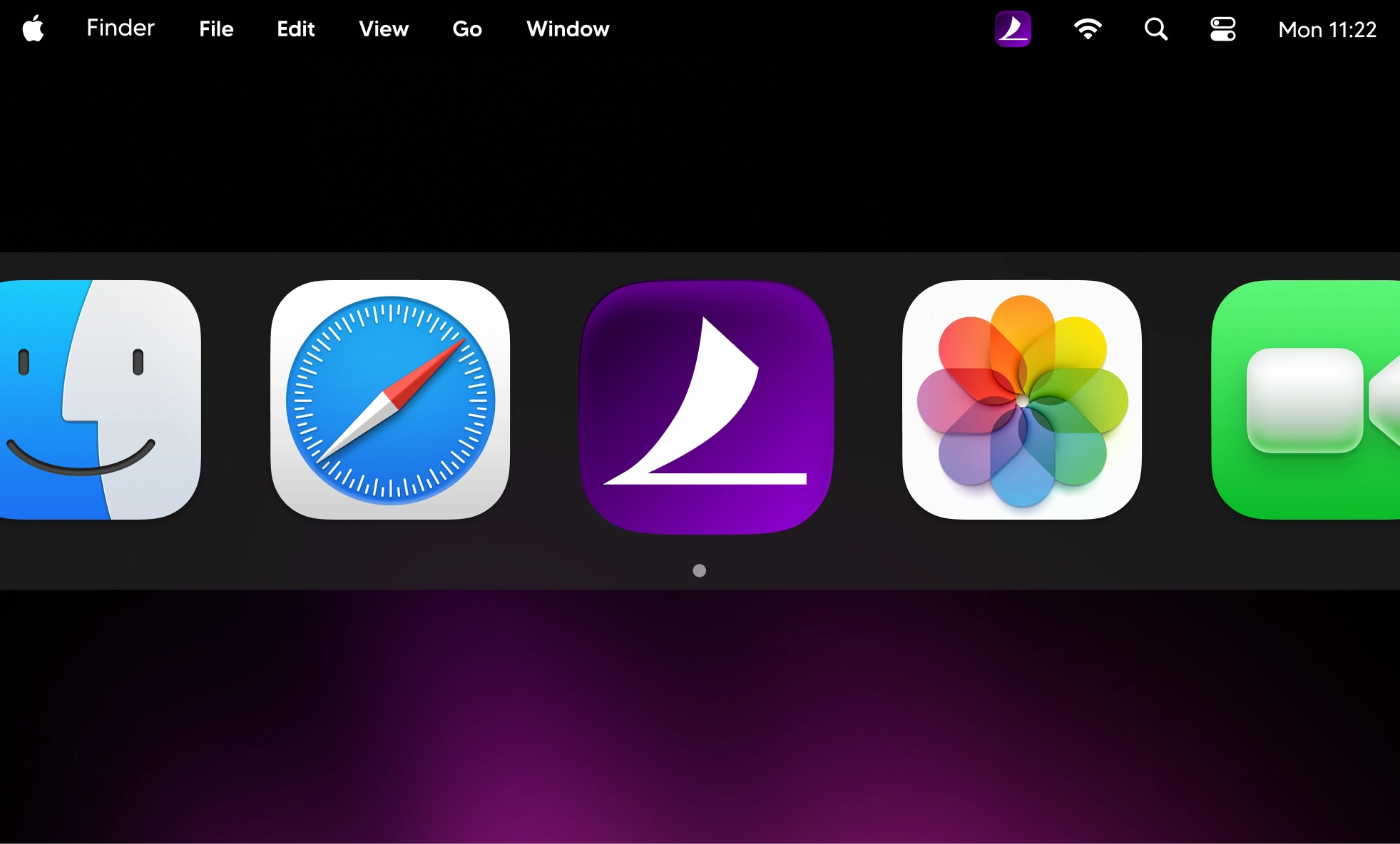Screen dimensions: 1400x844
Task: Open the Window menu
Action: [x=568, y=29]
